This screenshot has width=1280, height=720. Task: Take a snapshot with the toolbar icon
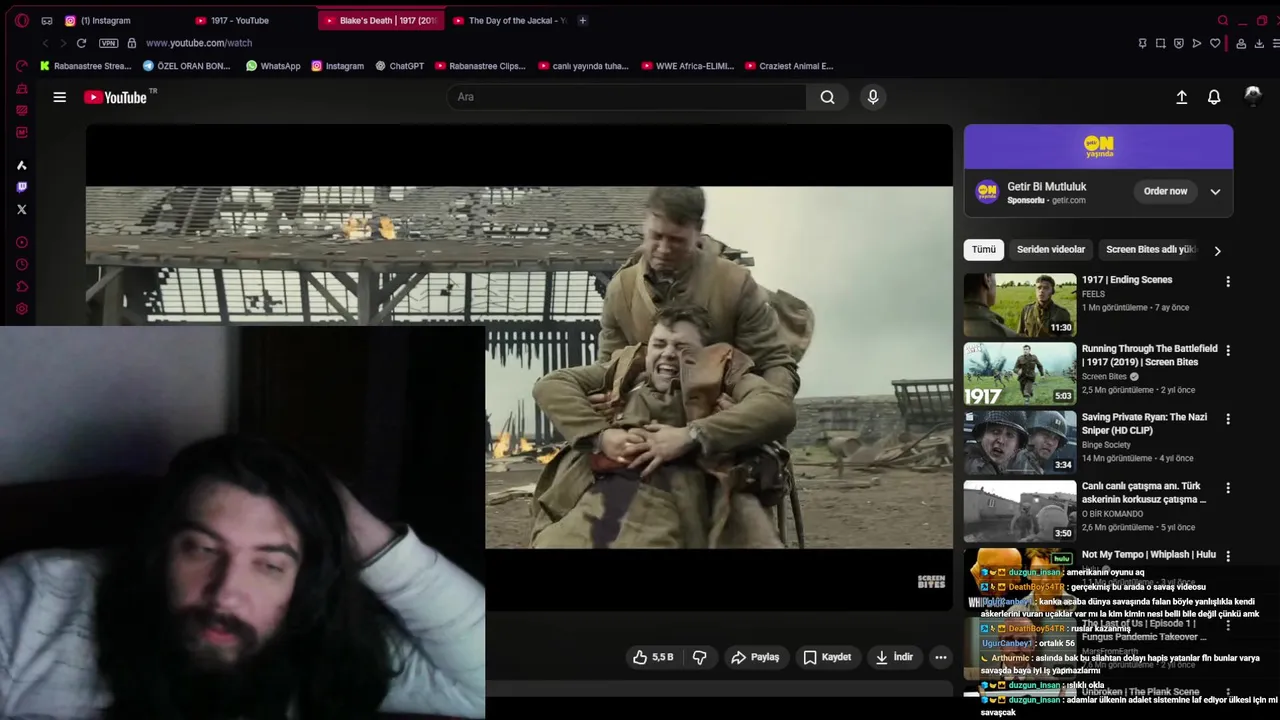click(x=1160, y=43)
